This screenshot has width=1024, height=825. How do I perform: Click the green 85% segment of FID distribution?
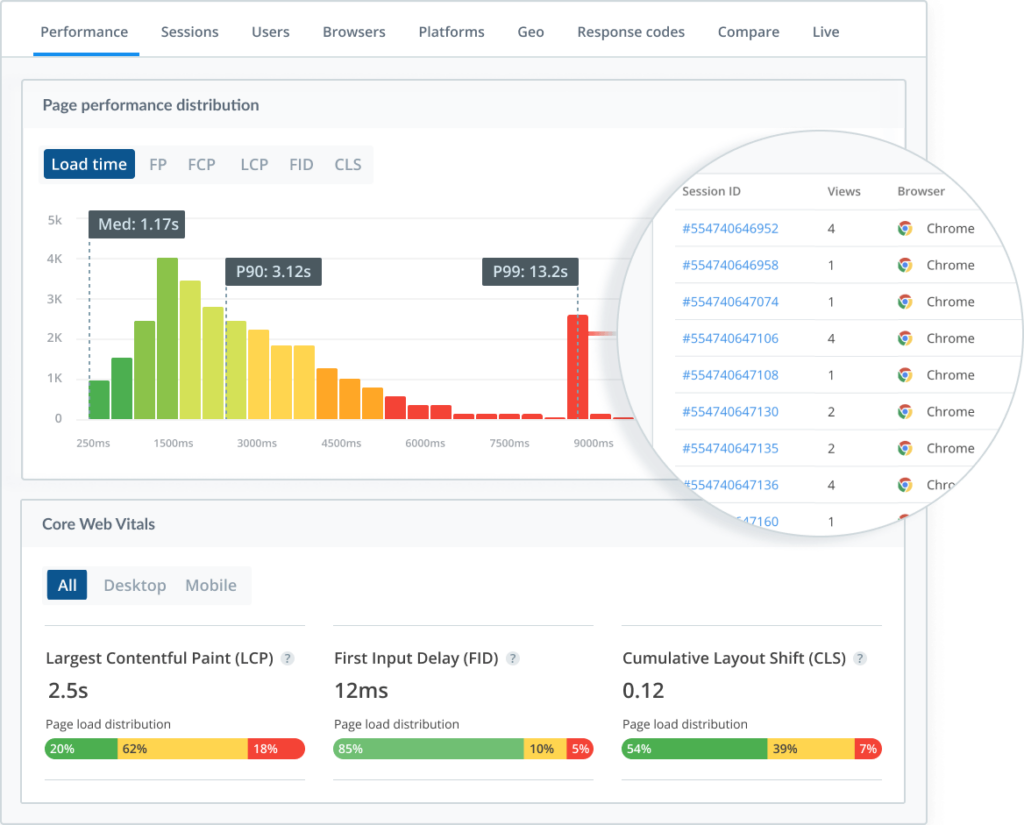(427, 748)
